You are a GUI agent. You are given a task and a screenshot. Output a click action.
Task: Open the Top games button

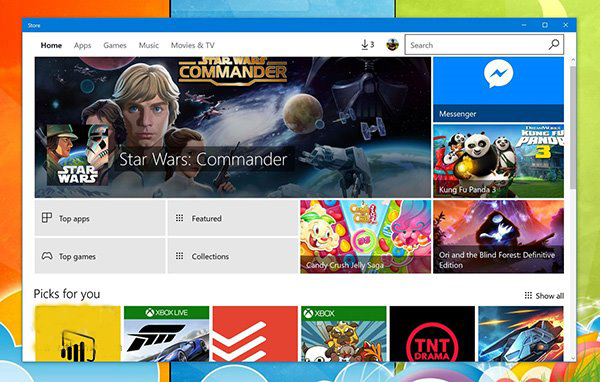pos(100,256)
